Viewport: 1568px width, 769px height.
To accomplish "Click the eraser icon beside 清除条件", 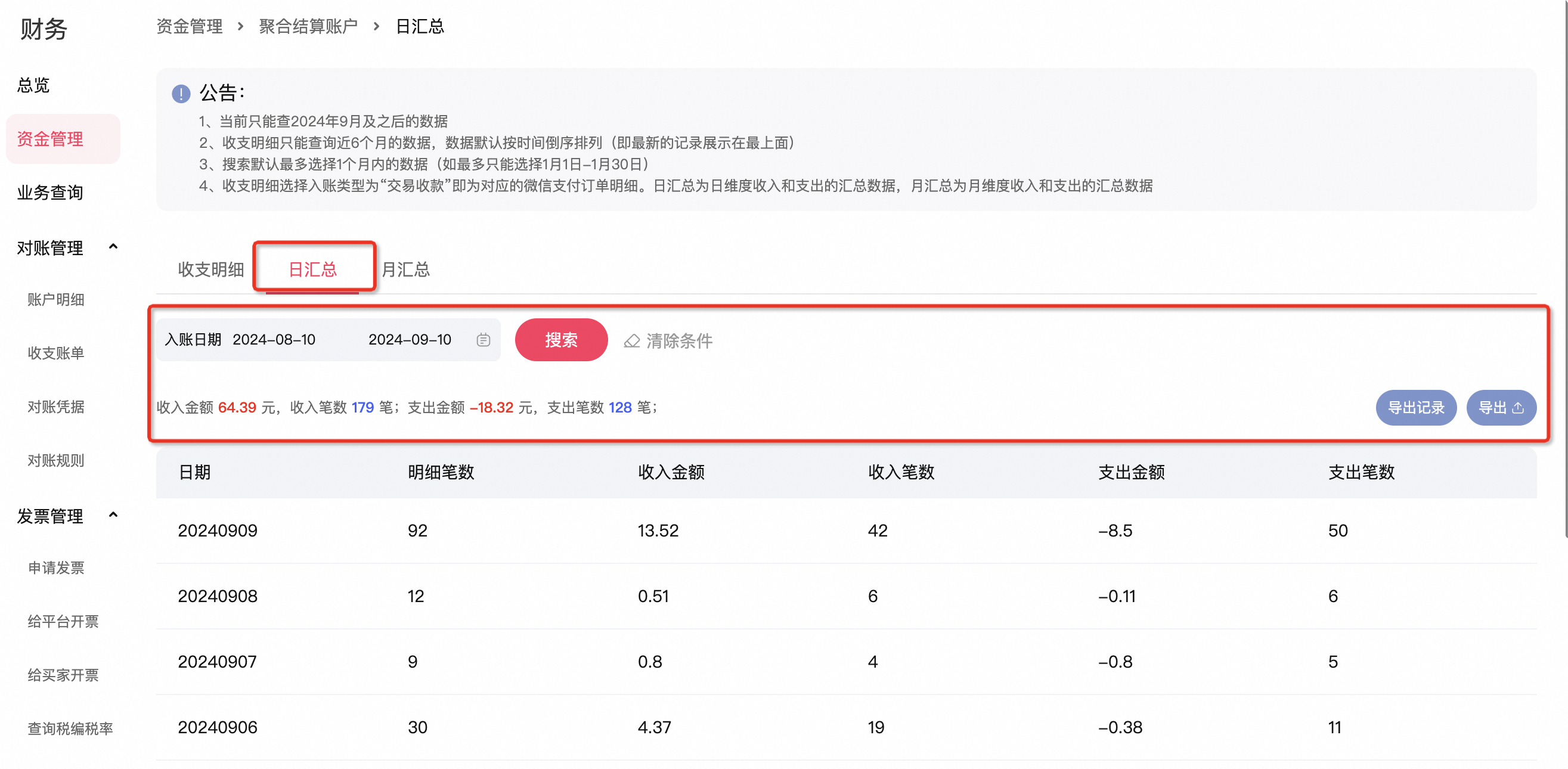I will (632, 341).
